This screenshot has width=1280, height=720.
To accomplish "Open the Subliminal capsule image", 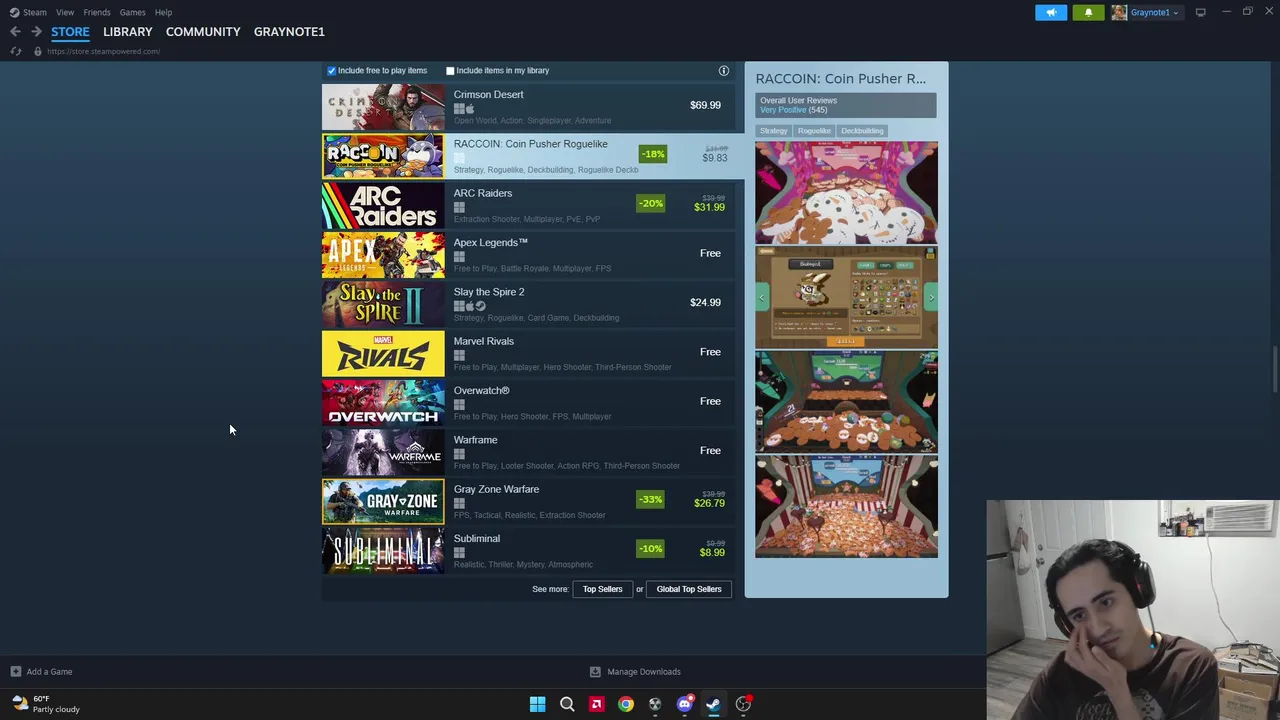I will pos(383,551).
